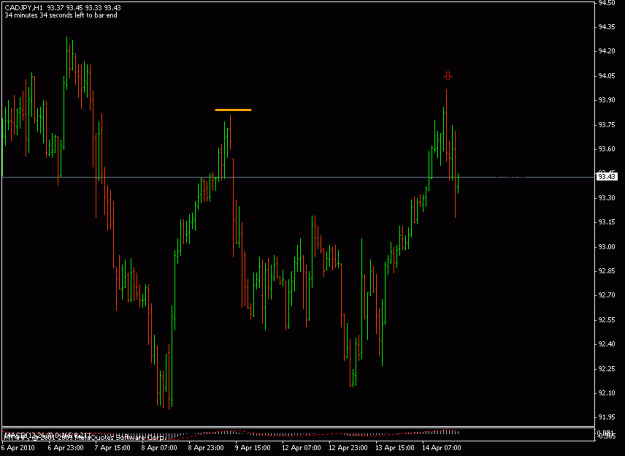Click the 93.60 price scale label
Viewport: 625px width, 456px height.
pyautogui.click(x=605, y=149)
